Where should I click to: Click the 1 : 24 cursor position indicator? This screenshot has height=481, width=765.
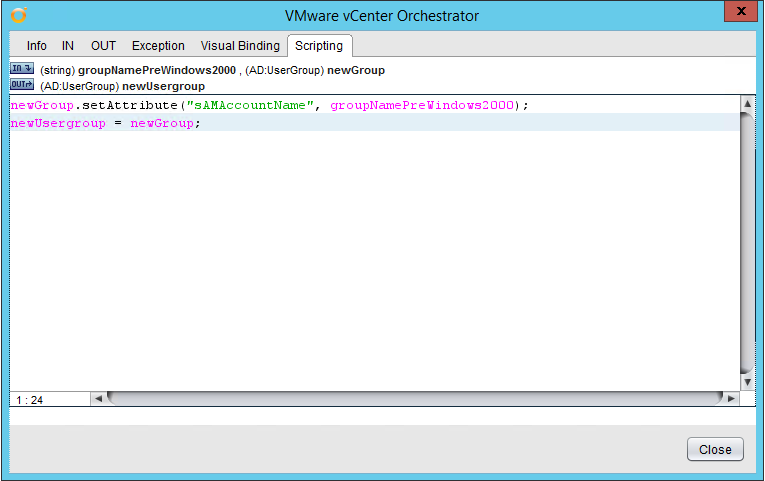(x=30, y=400)
